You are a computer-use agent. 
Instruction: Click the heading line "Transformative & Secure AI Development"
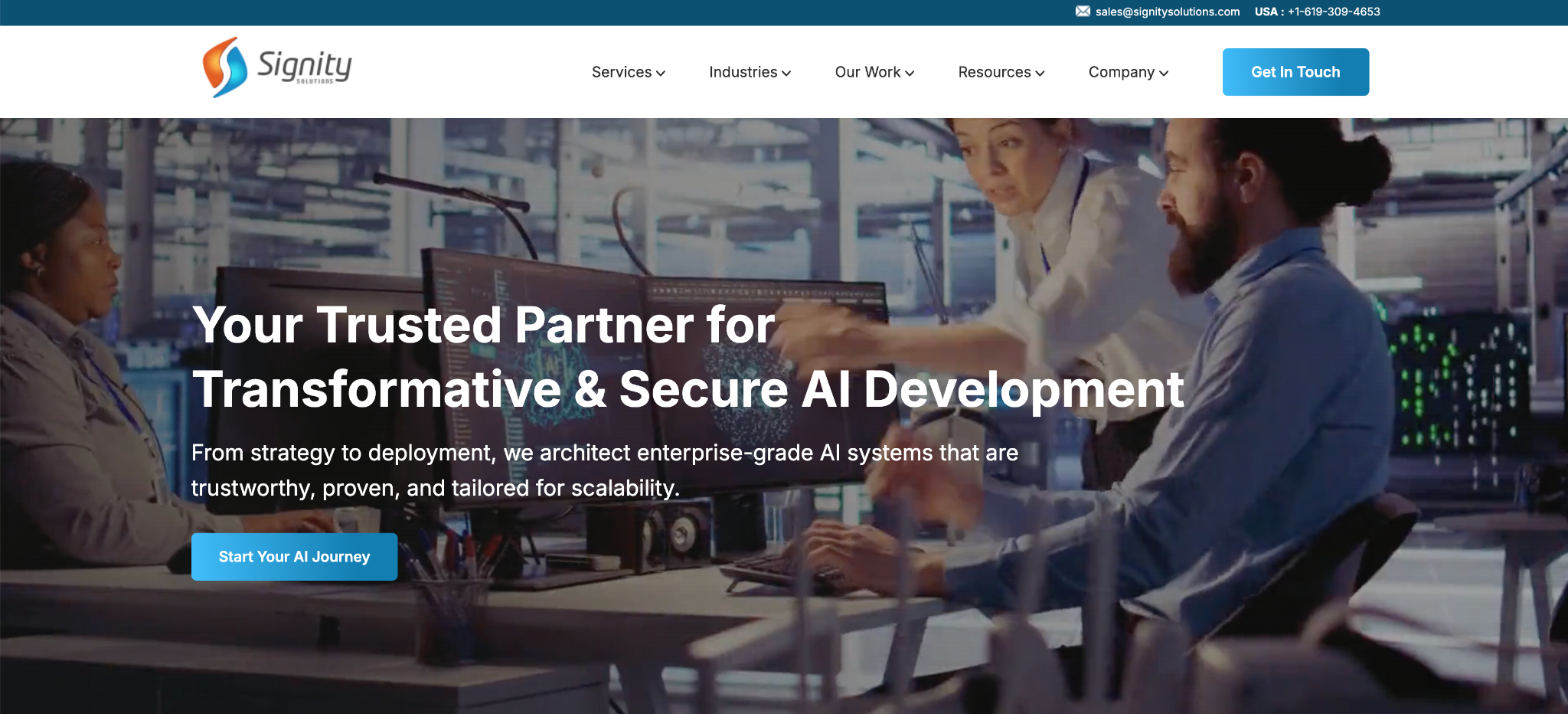(688, 389)
